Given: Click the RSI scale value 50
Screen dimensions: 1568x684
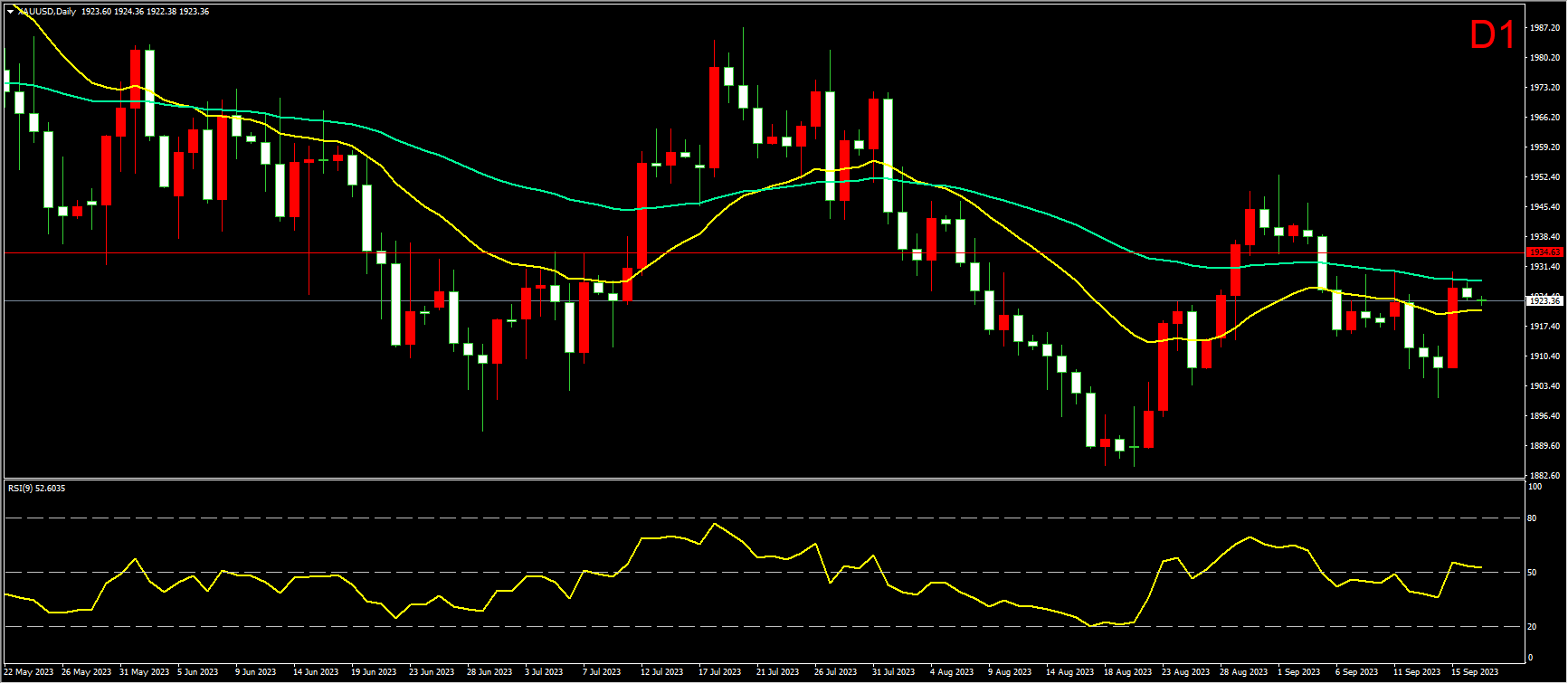Looking at the screenshot, I should 1532,573.
